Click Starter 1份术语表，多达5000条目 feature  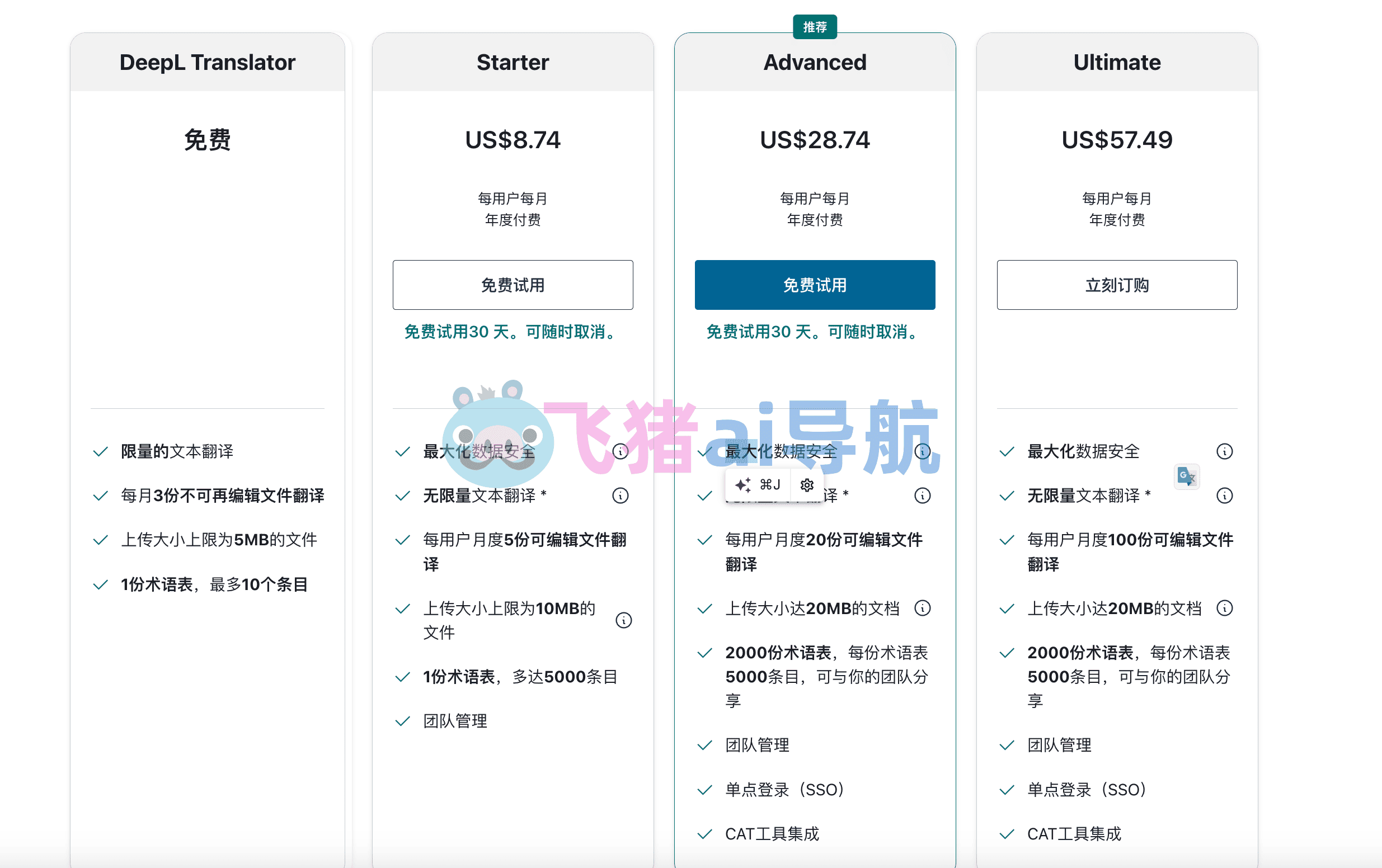coord(520,677)
